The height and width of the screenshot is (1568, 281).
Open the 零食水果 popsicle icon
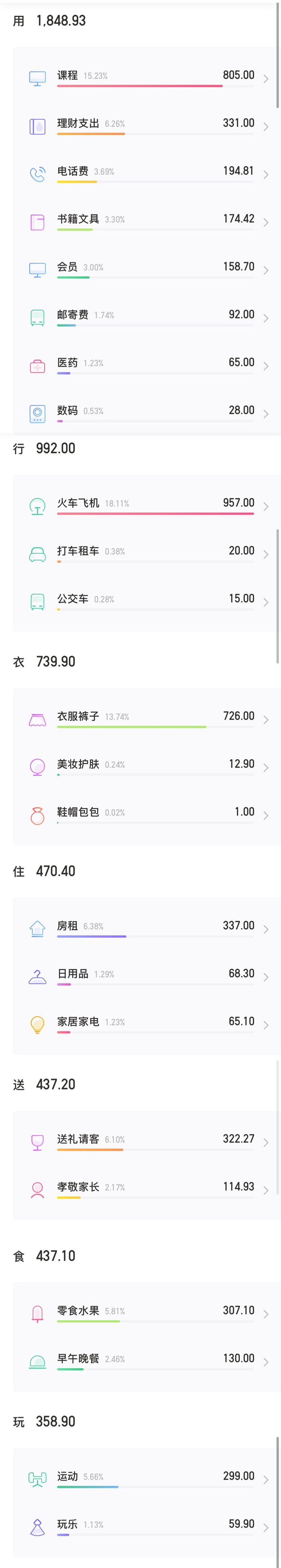click(x=37, y=1314)
